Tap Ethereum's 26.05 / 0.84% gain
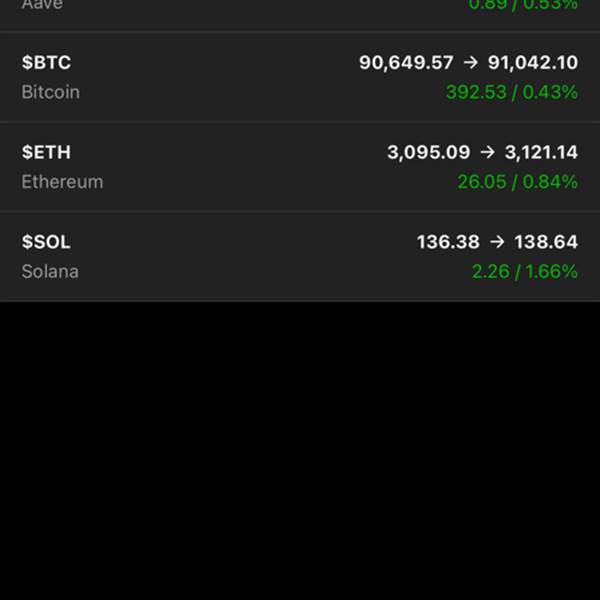 pyautogui.click(x=517, y=182)
